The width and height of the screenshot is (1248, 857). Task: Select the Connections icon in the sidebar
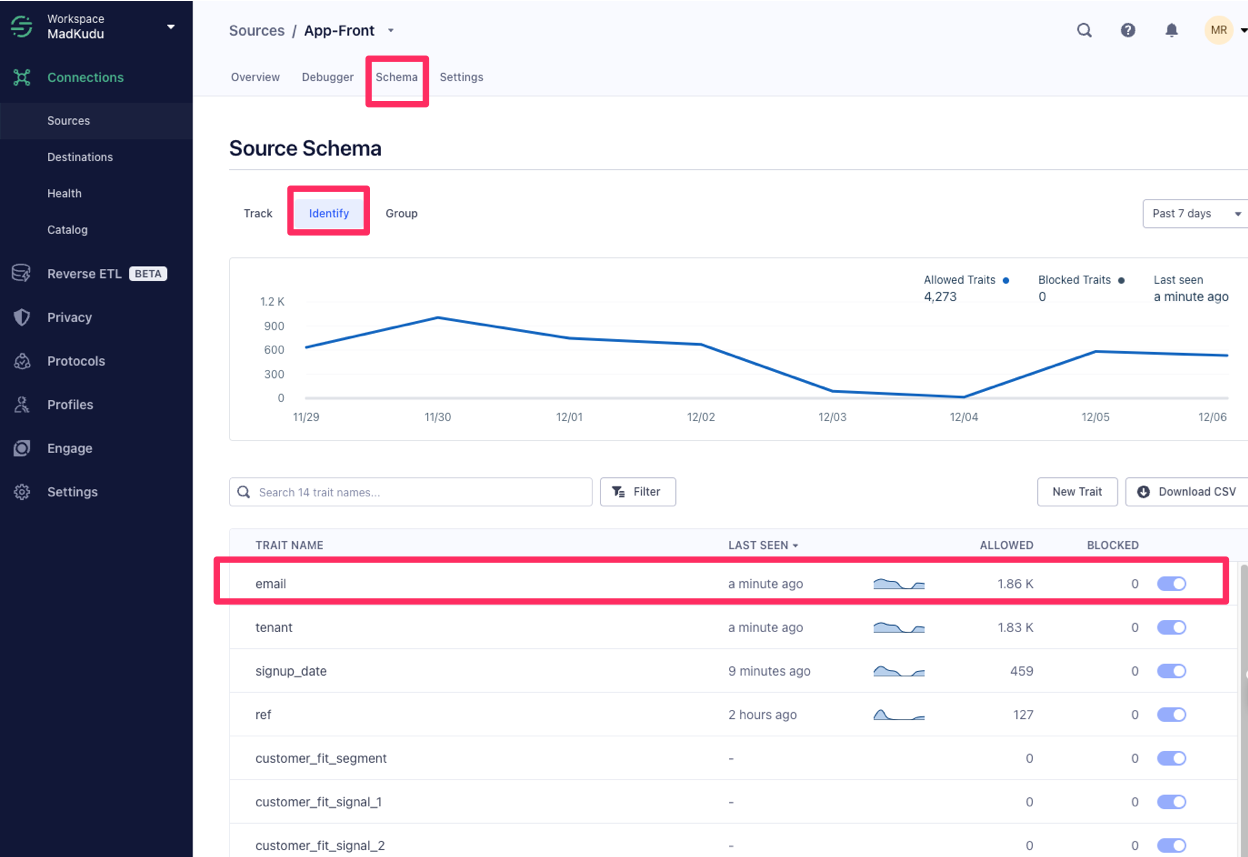20,77
